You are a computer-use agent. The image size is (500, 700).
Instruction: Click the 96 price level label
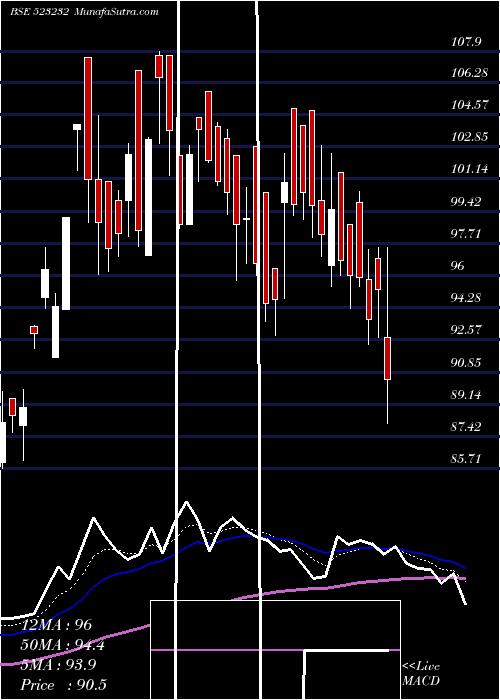tap(458, 266)
